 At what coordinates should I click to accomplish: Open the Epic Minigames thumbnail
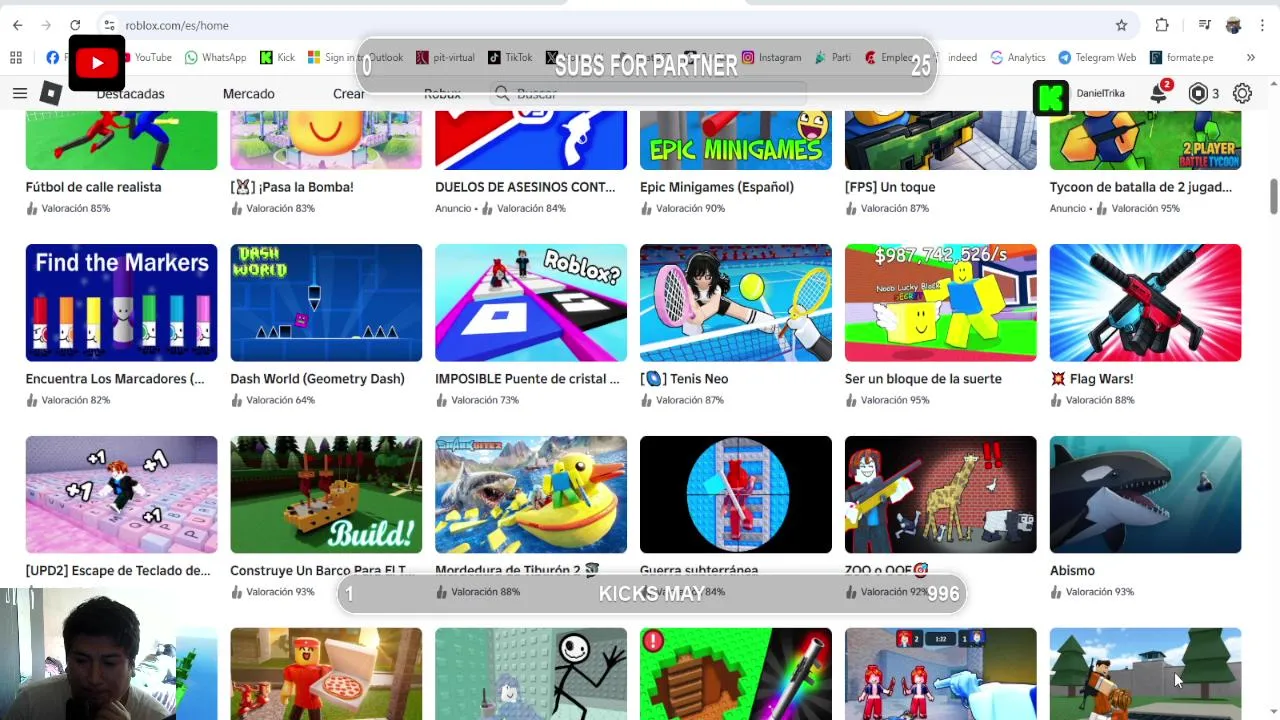pos(735,140)
